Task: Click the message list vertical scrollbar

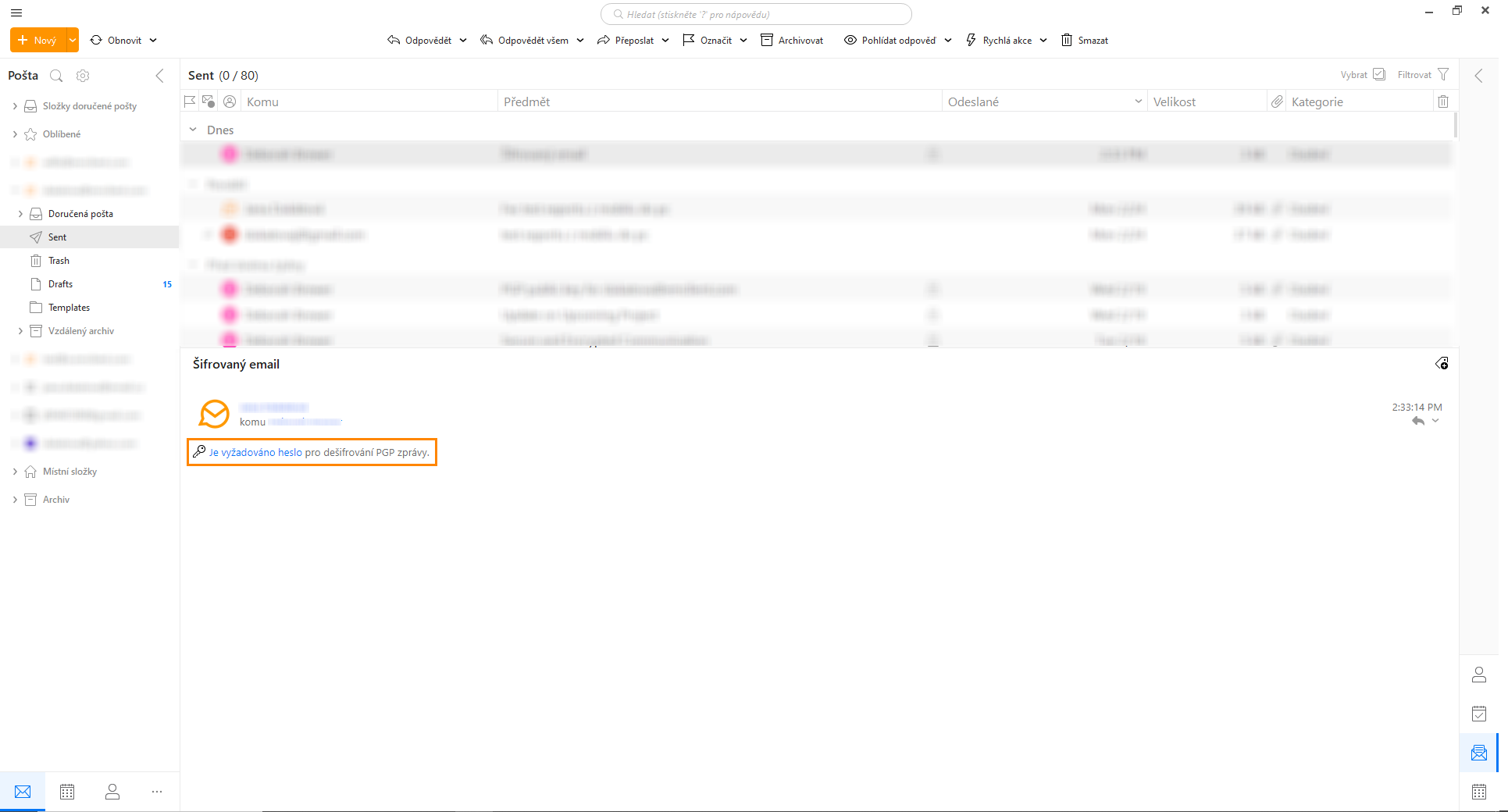Action: pyautogui.click(x=1455, y=126)
